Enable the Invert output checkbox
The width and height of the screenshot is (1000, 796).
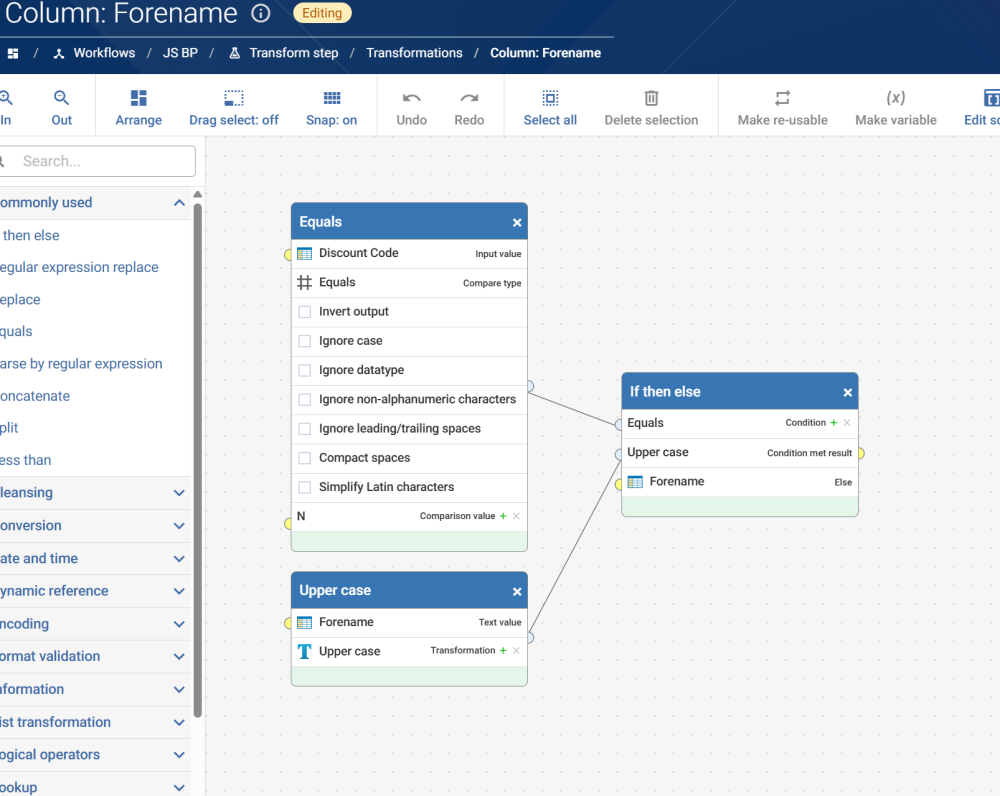305,312
